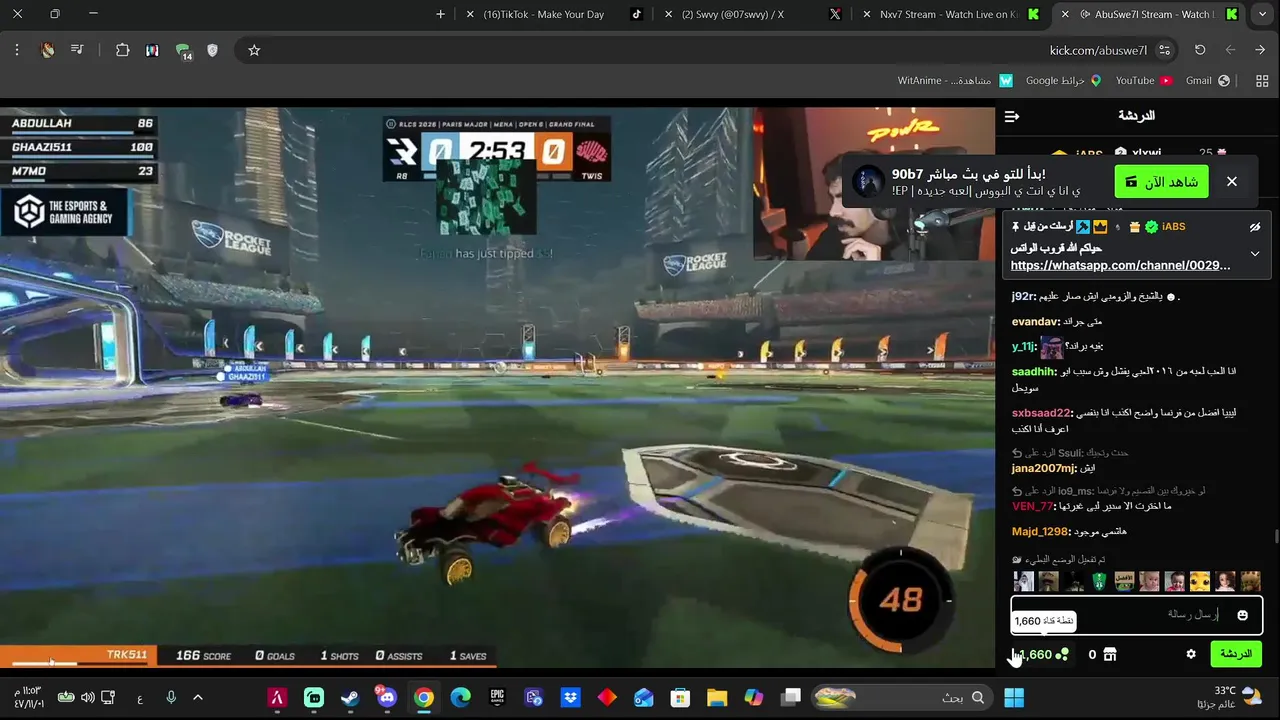Hide the pinned message using the eye-slash icon
Image resolution: width=1280 pixels, height=720 pixels.
click(1255, 227)
